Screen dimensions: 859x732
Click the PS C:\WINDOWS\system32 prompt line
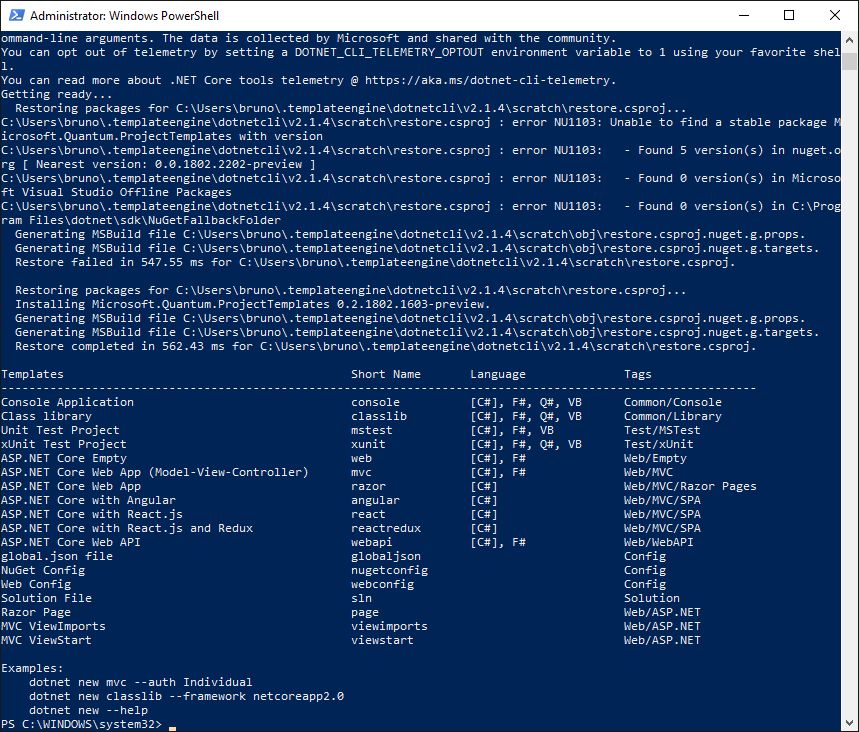click(x=80, y=724)
